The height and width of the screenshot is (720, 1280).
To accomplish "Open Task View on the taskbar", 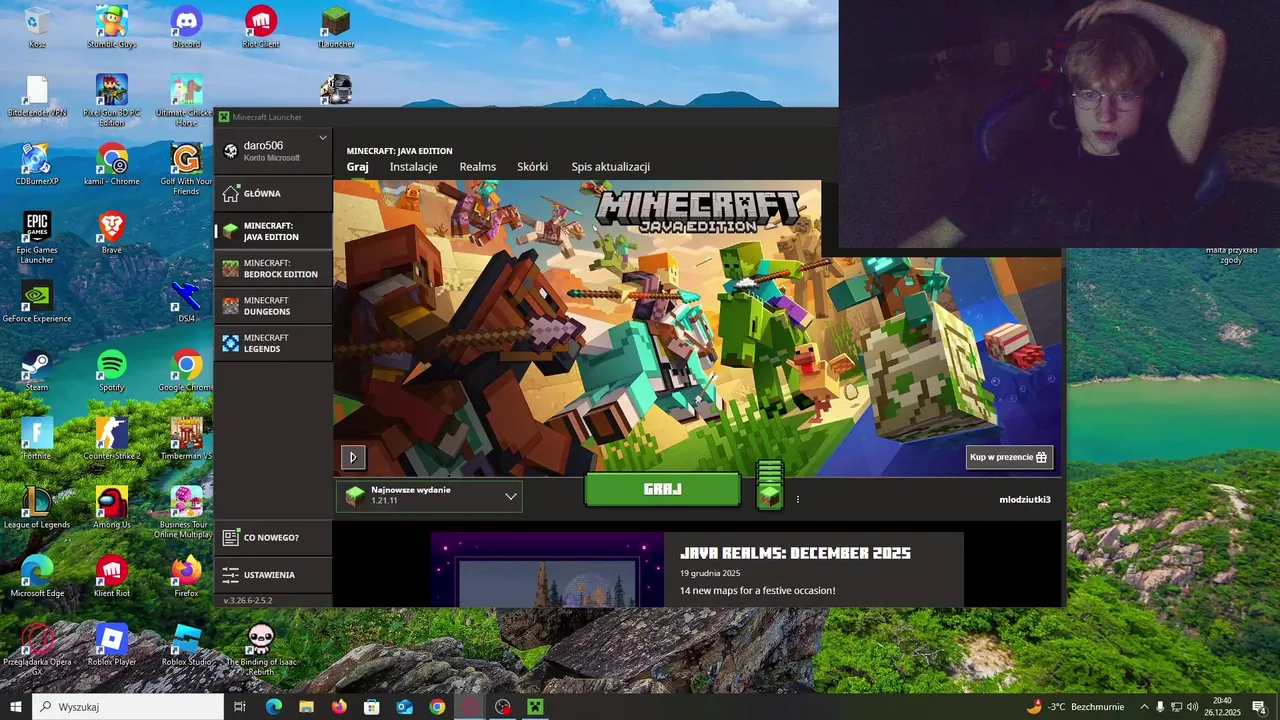I will (x=240, y=707).
